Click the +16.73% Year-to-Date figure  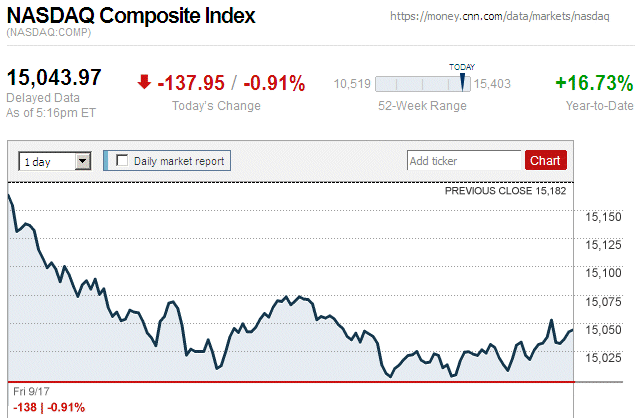pos(594,83)
